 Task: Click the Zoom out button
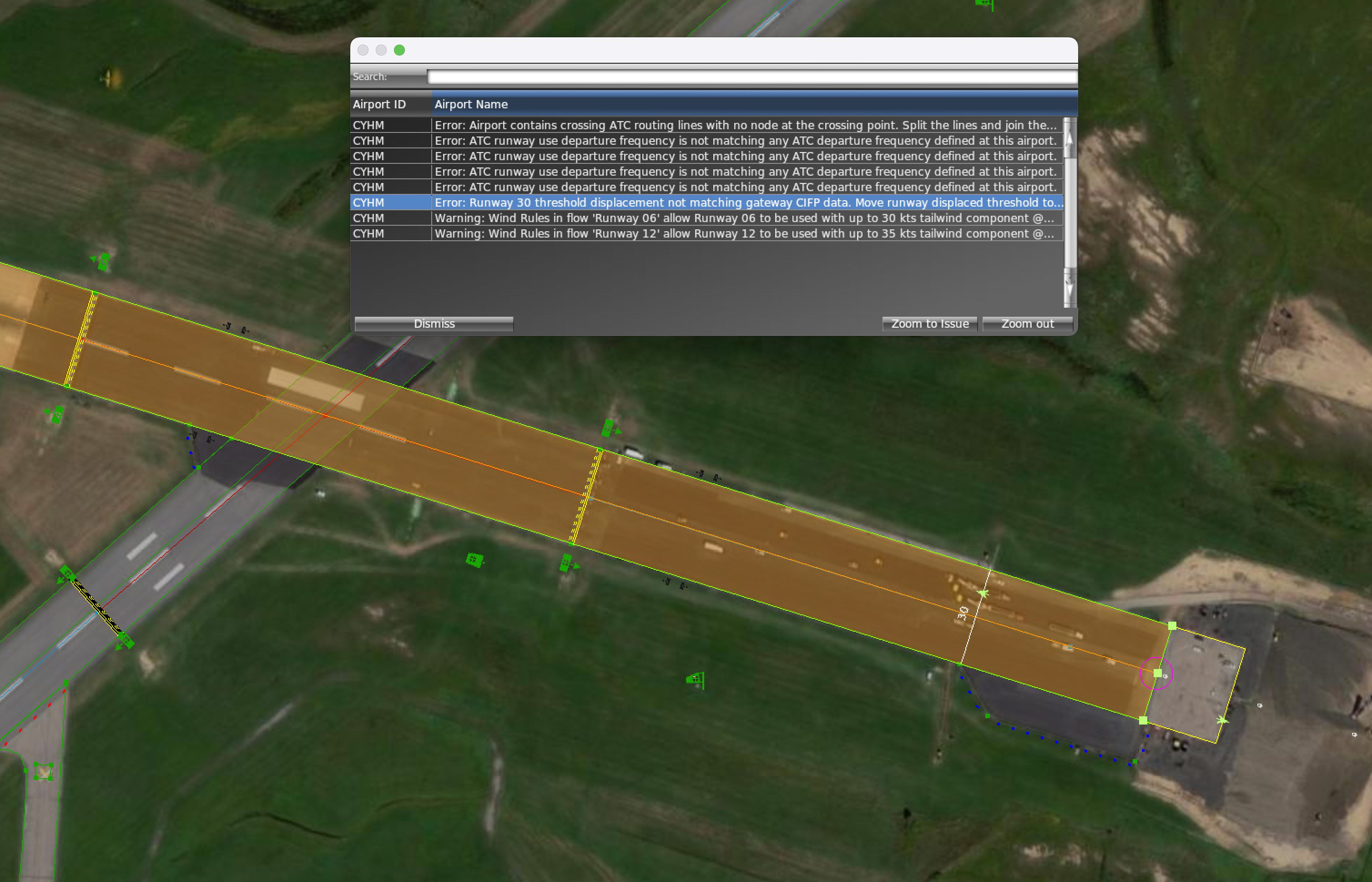pyautogui.click(x=1028, y=324)
